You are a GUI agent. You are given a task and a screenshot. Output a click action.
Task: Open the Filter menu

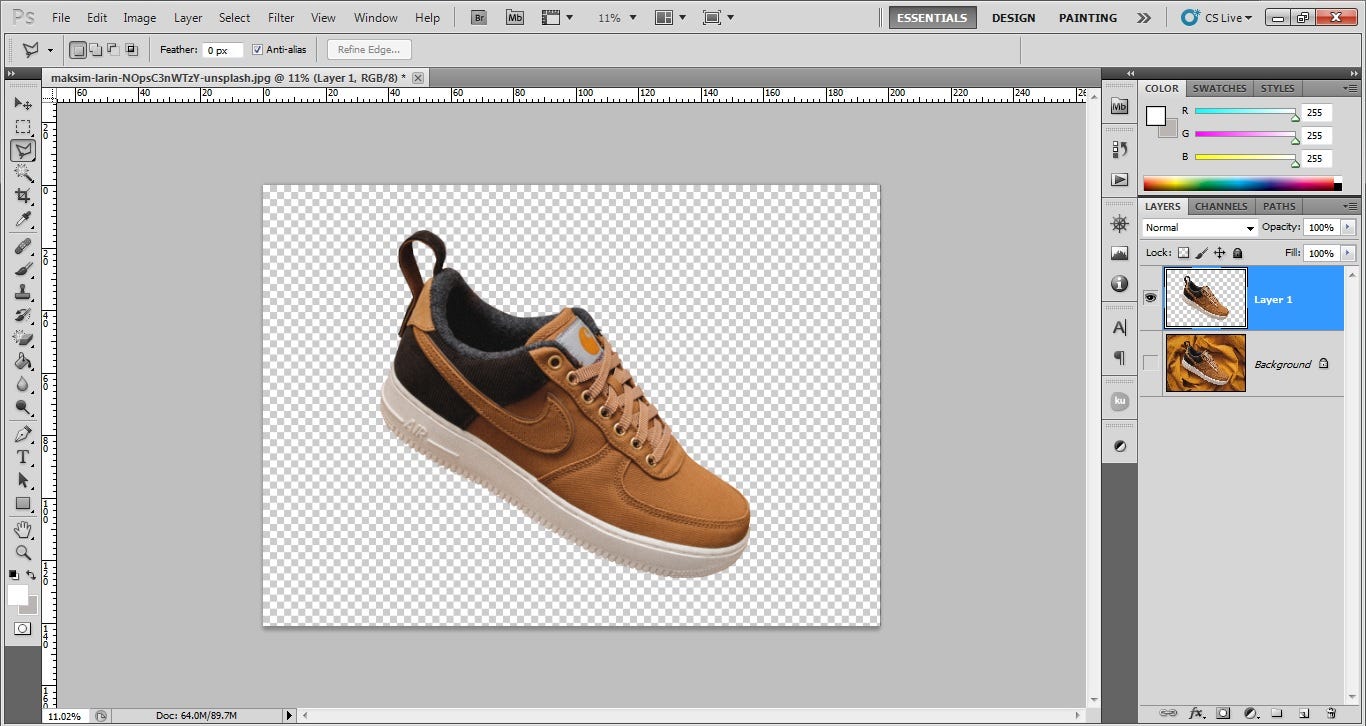click(x=280, y=17)
